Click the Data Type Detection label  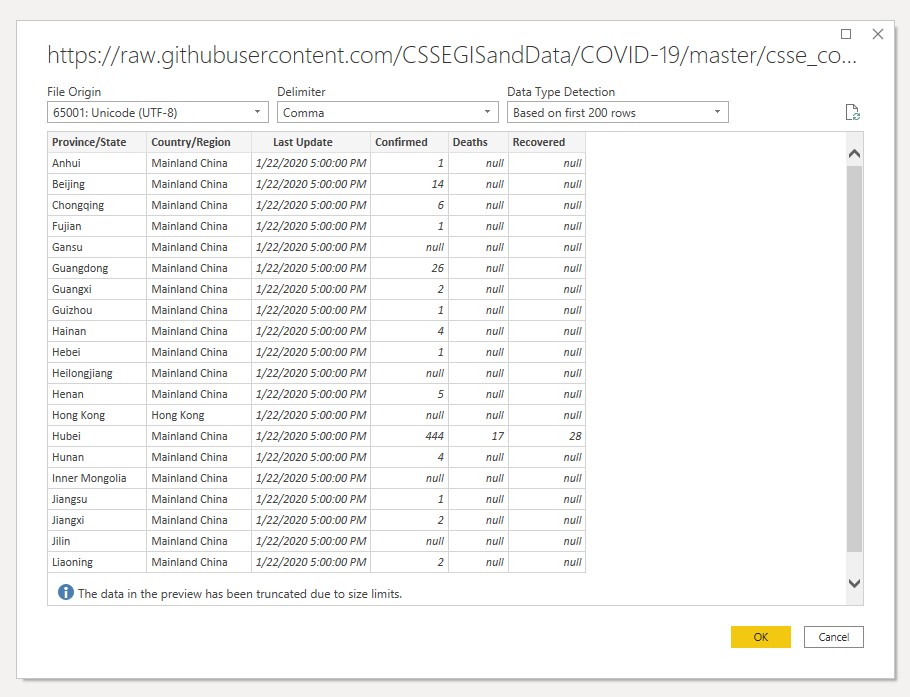tap(561, 92)
